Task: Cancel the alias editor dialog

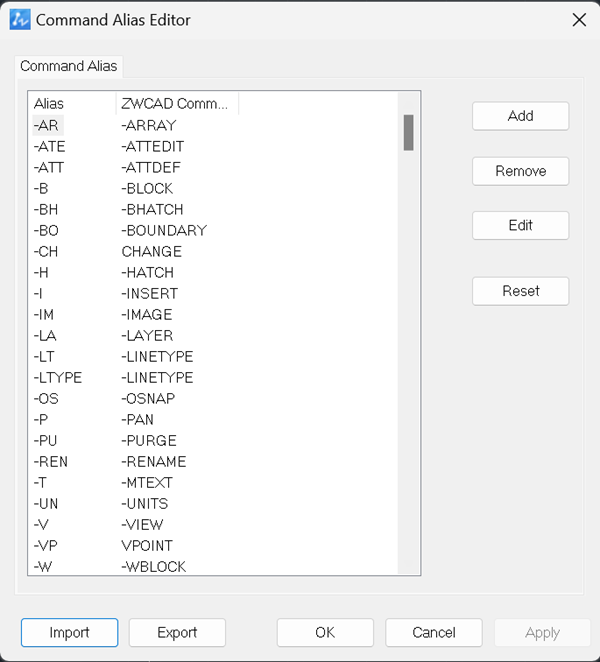Action: pos(434,632)
